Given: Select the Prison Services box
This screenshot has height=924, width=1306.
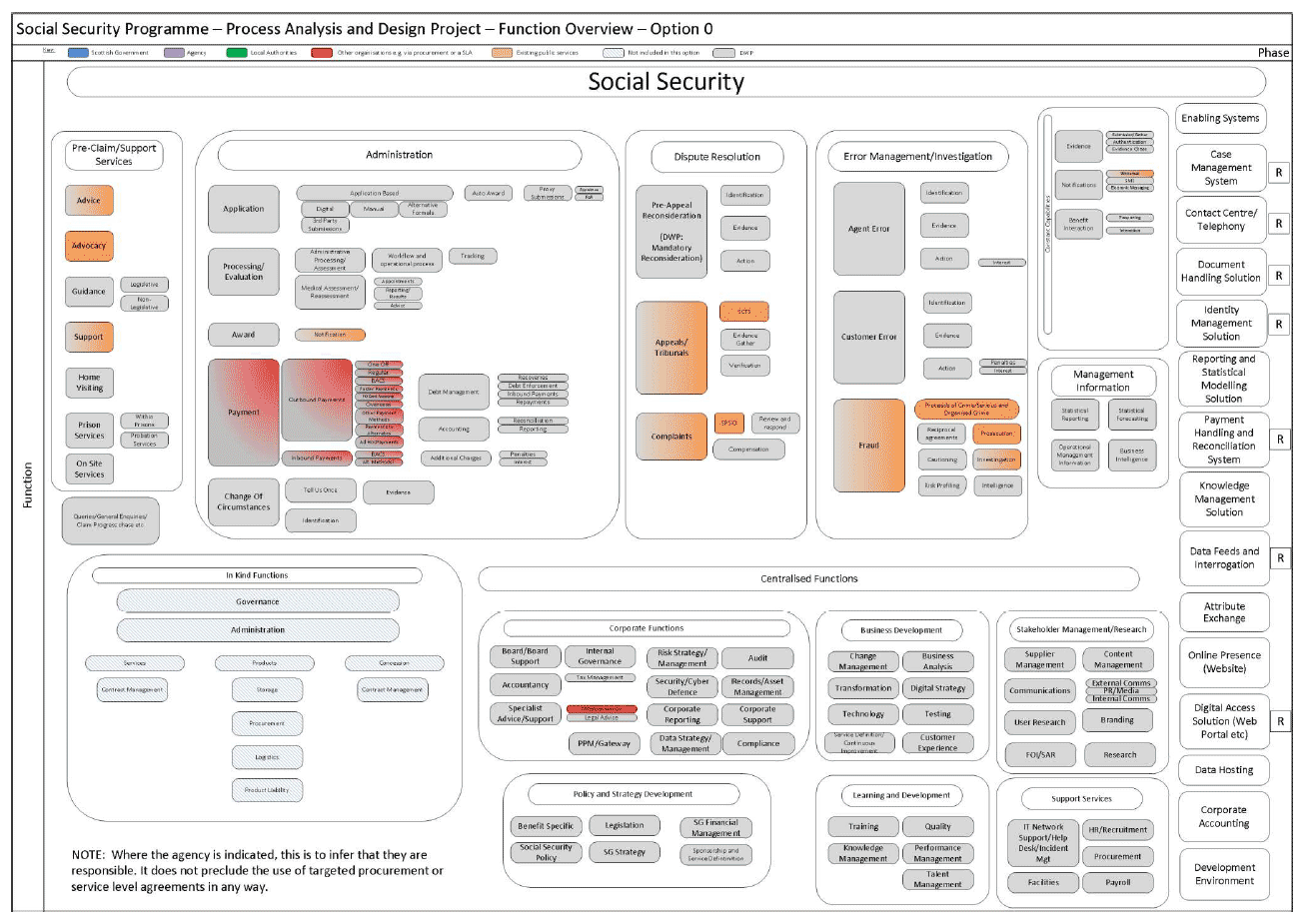Looking at the screenshot, I should tap(89, 431).
